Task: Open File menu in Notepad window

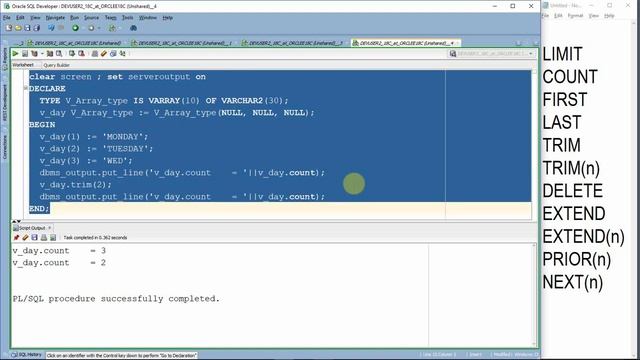Action: point(545,16)
